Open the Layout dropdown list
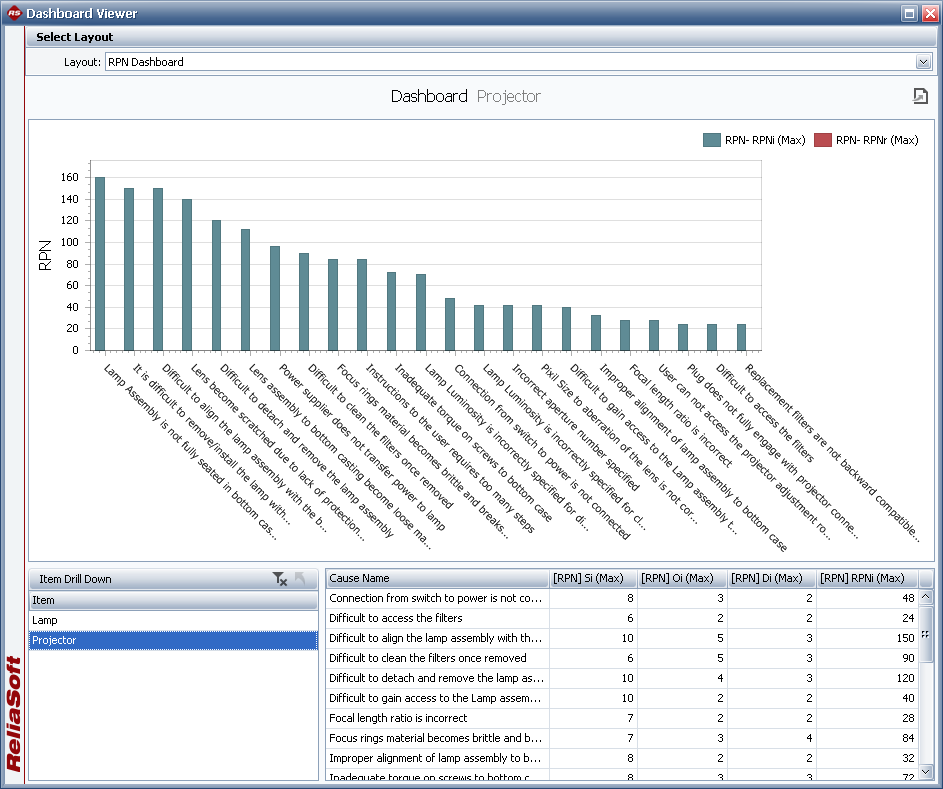Viewport: 943px width, 789px height. click(x=923, y=62)
